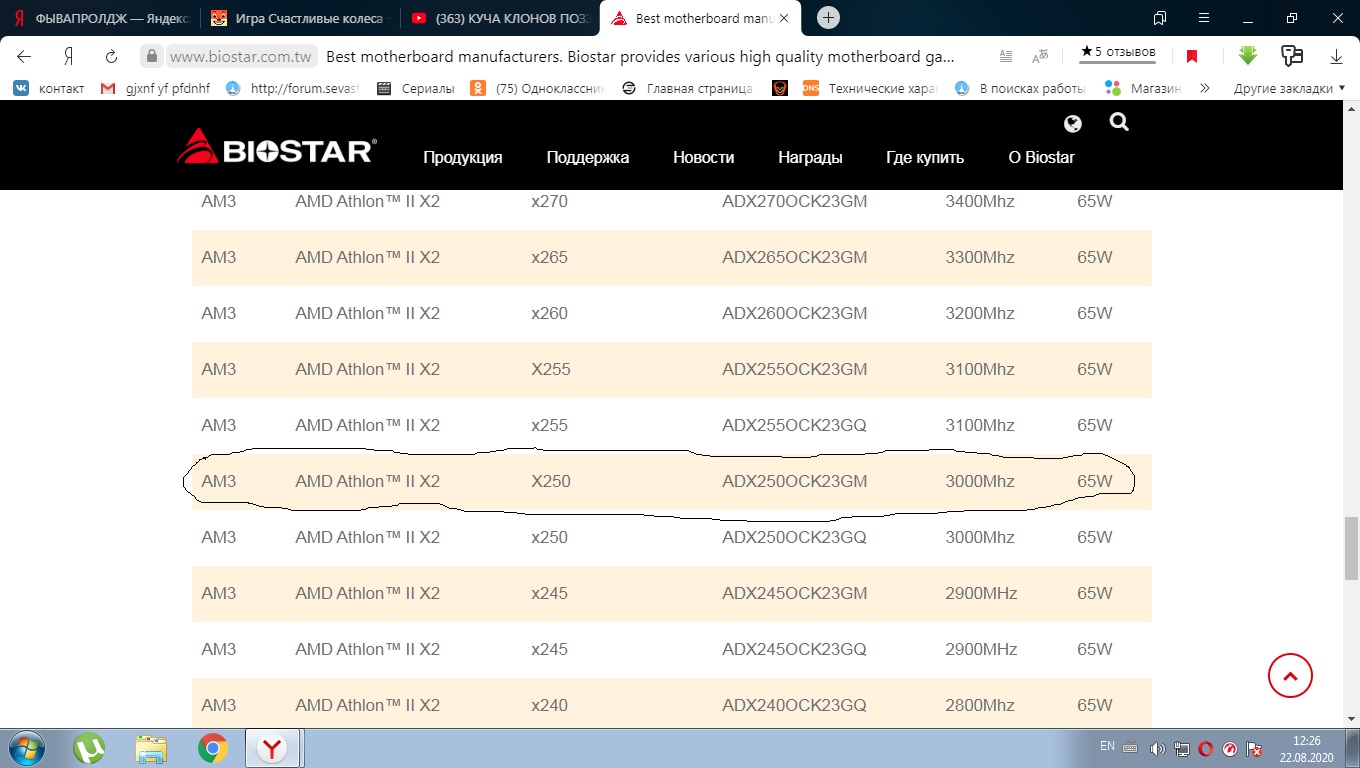Viewport: 1360px width, 768px height.
Task: Click the ADX260OCK23GM cell
Action: (x=795, y=313)
